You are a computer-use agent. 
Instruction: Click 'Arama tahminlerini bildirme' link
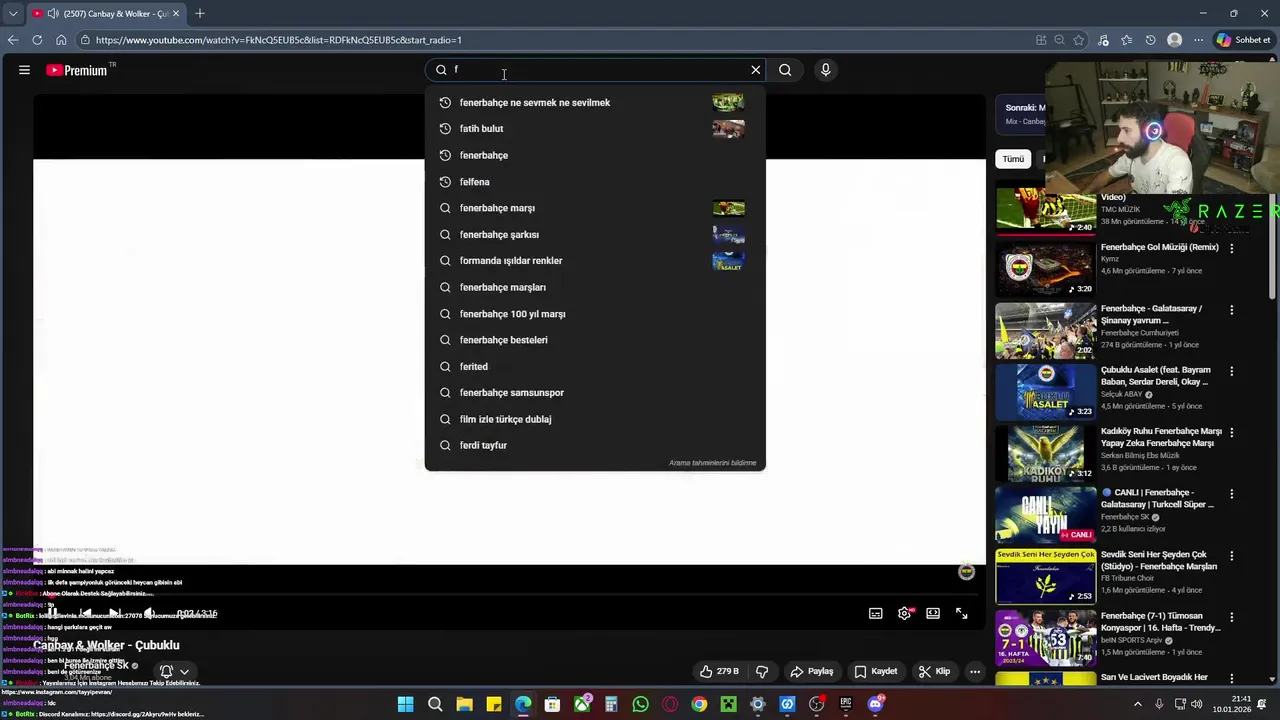[x=712, y=463]
